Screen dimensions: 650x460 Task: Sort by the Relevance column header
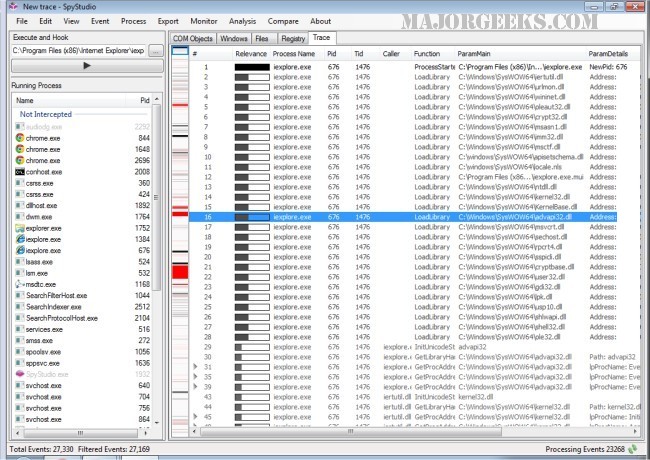[251, 54]
